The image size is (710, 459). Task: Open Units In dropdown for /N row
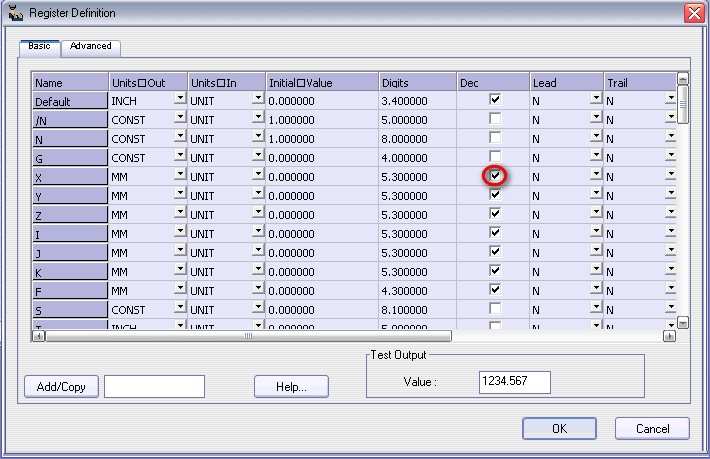tap(258, 117)
